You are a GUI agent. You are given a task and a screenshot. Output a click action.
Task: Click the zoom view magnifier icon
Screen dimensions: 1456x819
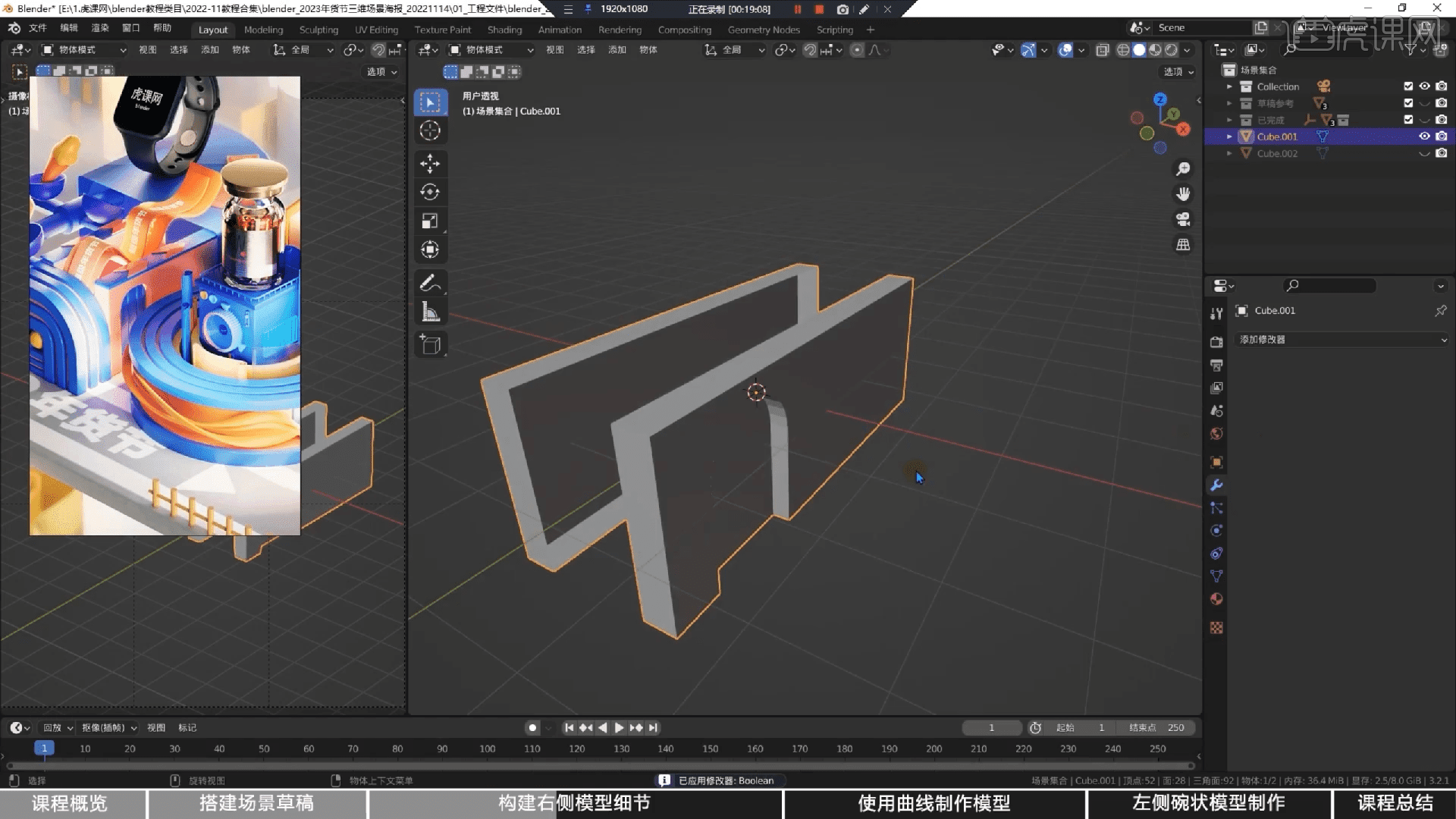[x=1183, y=168]
